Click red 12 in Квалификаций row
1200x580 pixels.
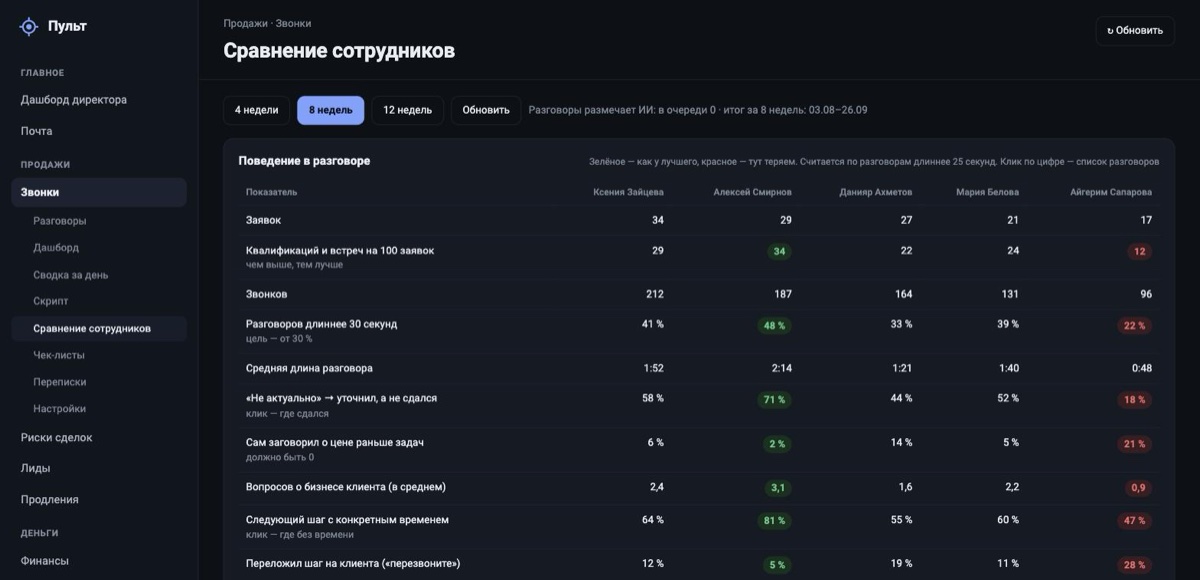tap(1139, 251)
